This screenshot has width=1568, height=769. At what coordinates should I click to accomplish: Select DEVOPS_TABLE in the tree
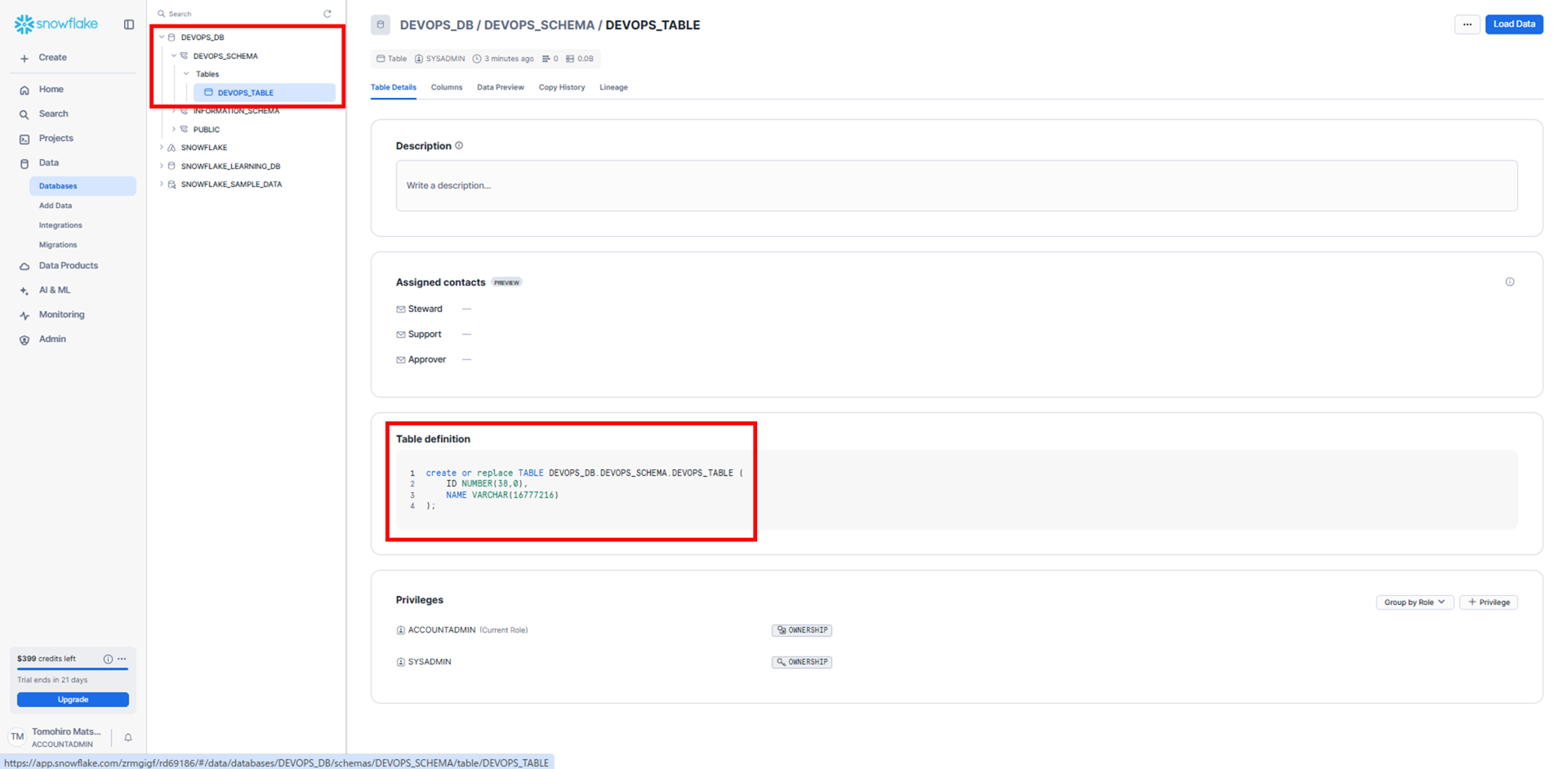pos(265,93)
